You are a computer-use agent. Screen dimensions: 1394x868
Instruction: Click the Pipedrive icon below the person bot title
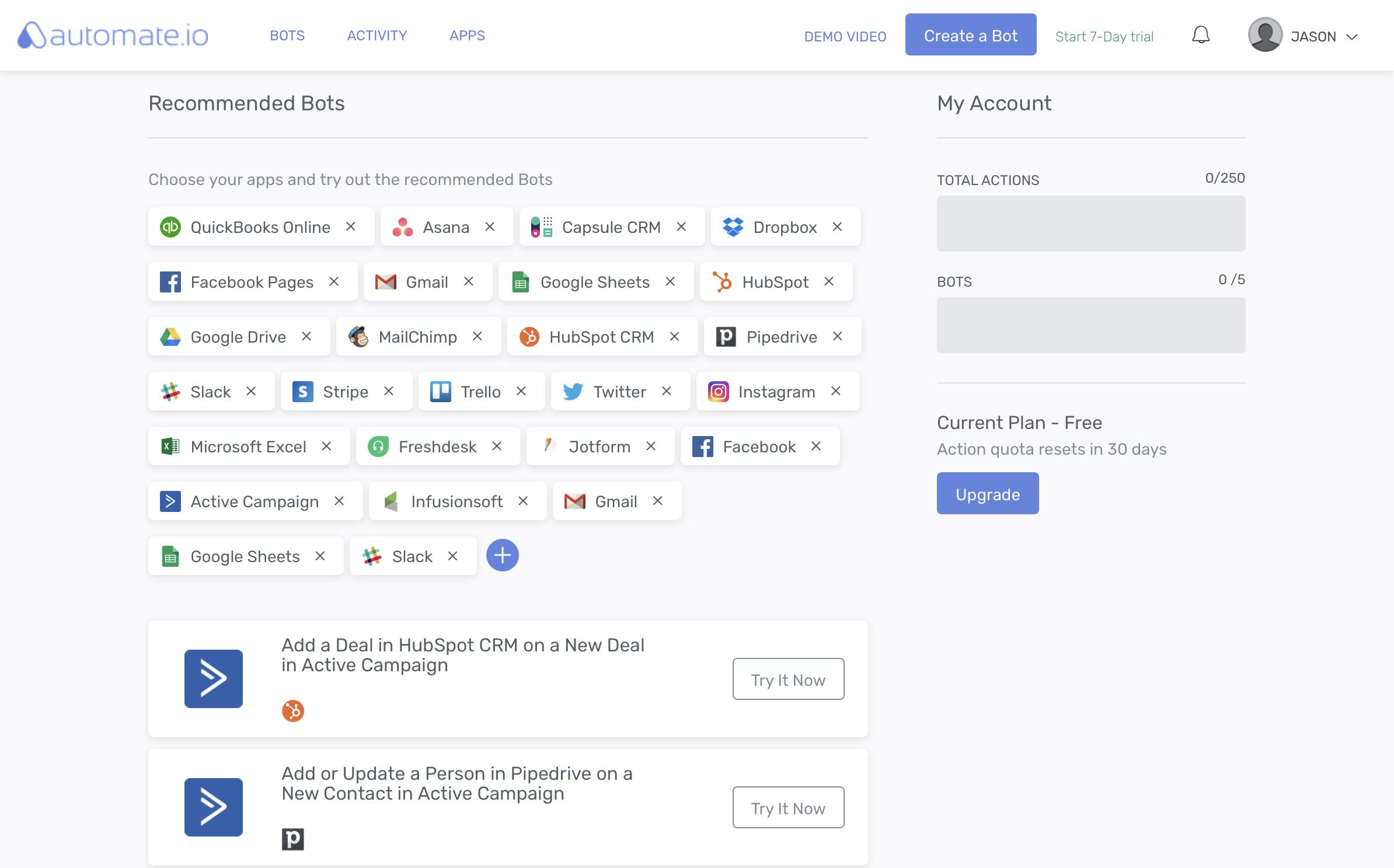point(293,839)
